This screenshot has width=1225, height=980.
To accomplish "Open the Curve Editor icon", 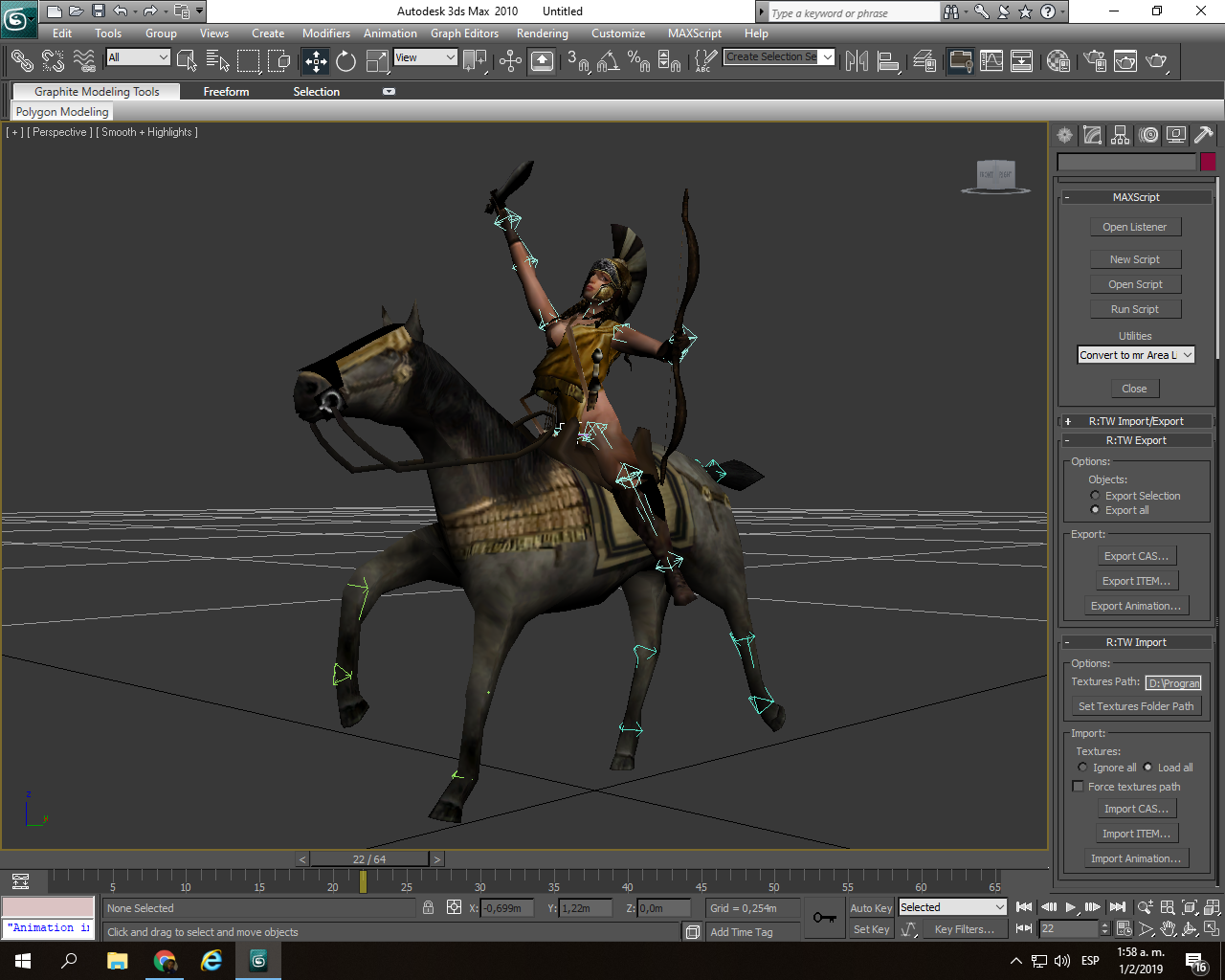I will [x=991, y=61].
